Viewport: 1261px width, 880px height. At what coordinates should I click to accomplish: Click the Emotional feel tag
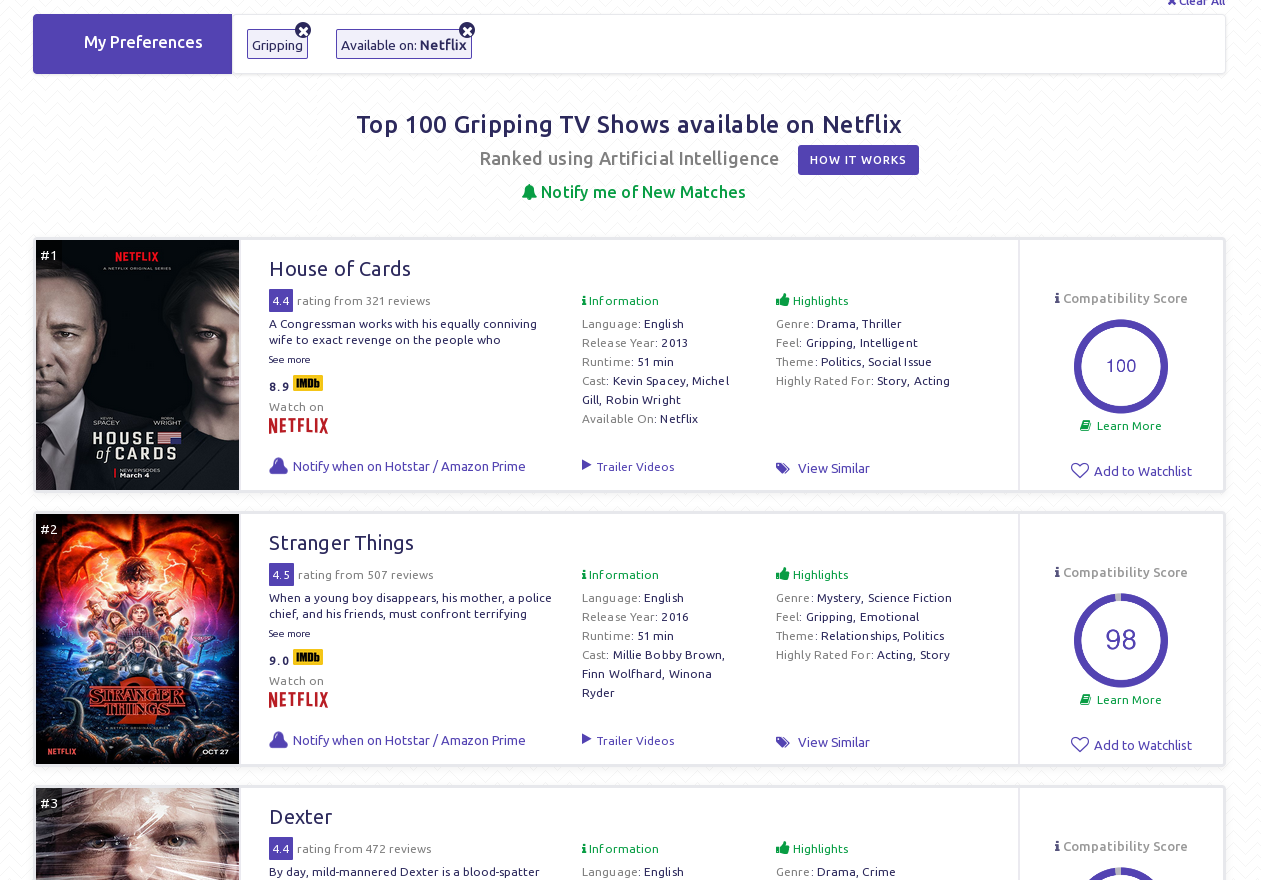(x=889, y=617)
